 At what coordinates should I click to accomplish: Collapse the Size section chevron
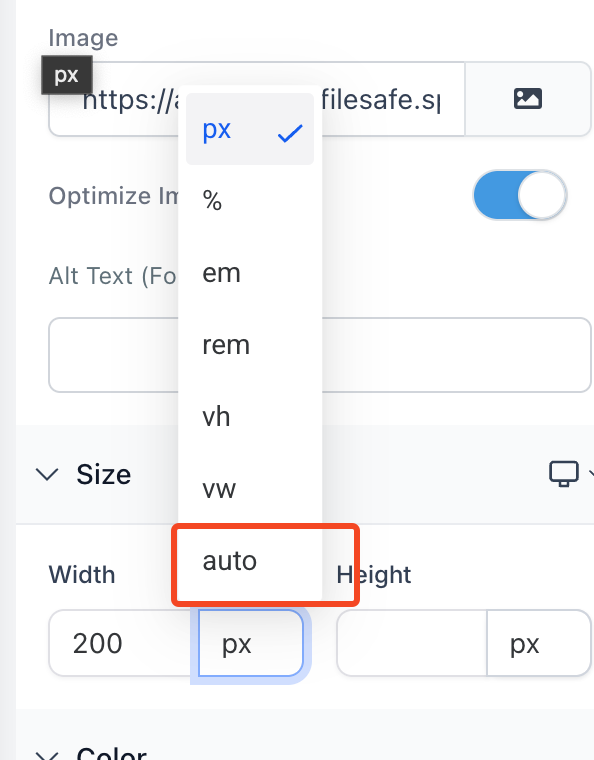pyautogui.click(x=47, y=475)
